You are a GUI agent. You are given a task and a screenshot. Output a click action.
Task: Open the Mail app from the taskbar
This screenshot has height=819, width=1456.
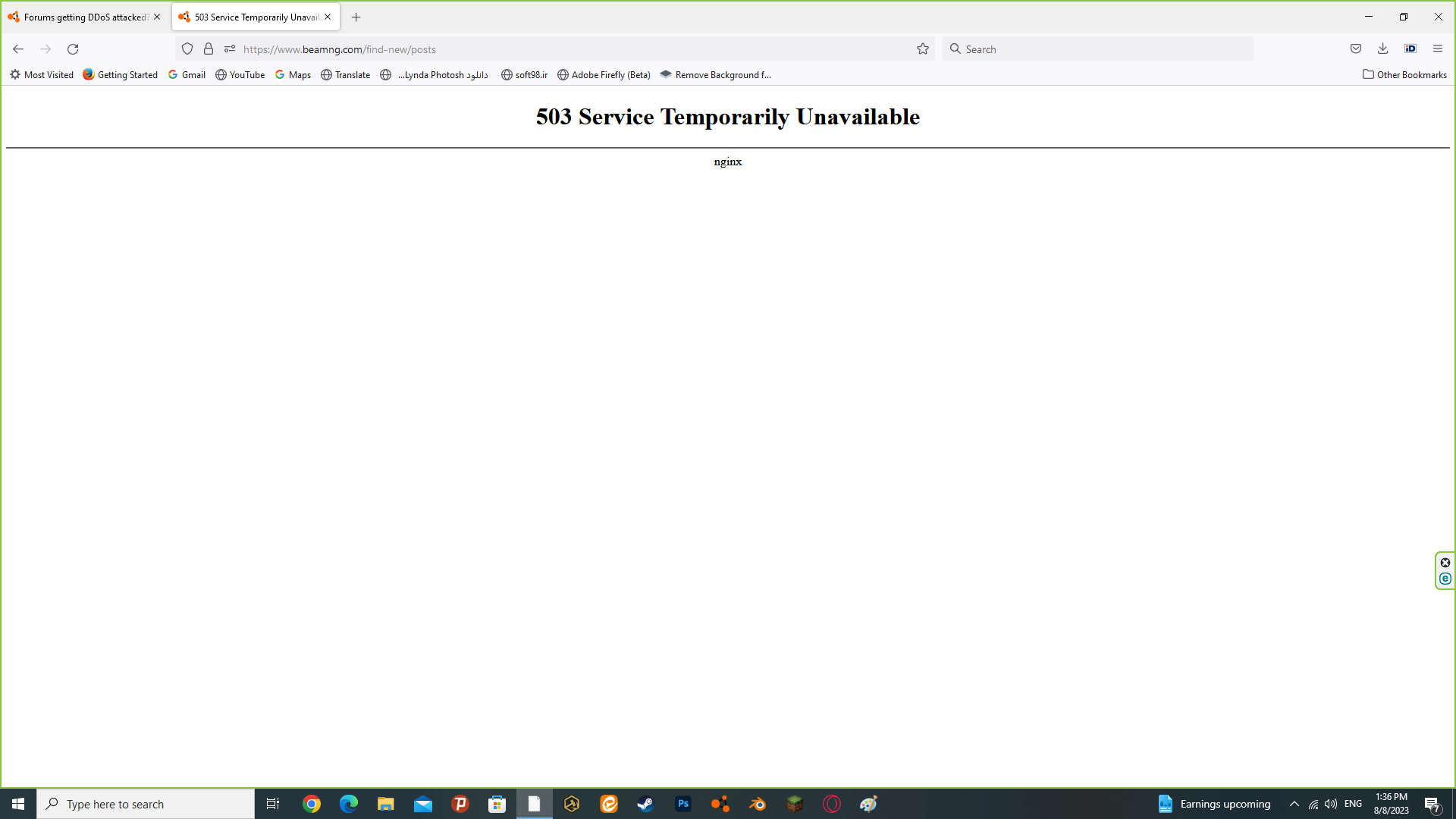tap(423, 804)
